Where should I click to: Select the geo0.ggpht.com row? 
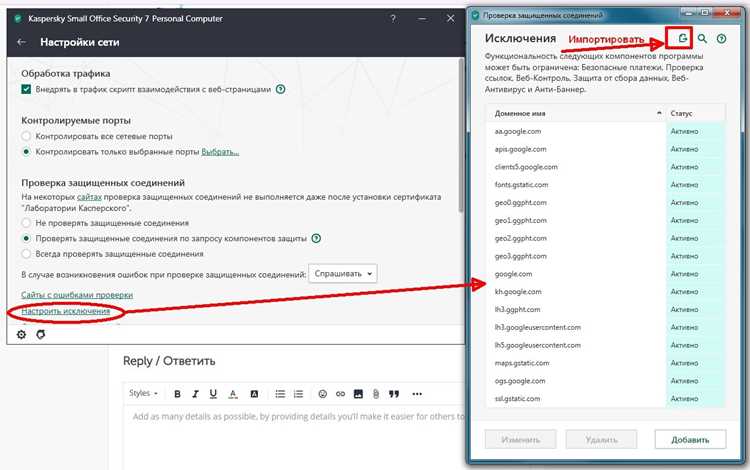click(x=606, y=203)
